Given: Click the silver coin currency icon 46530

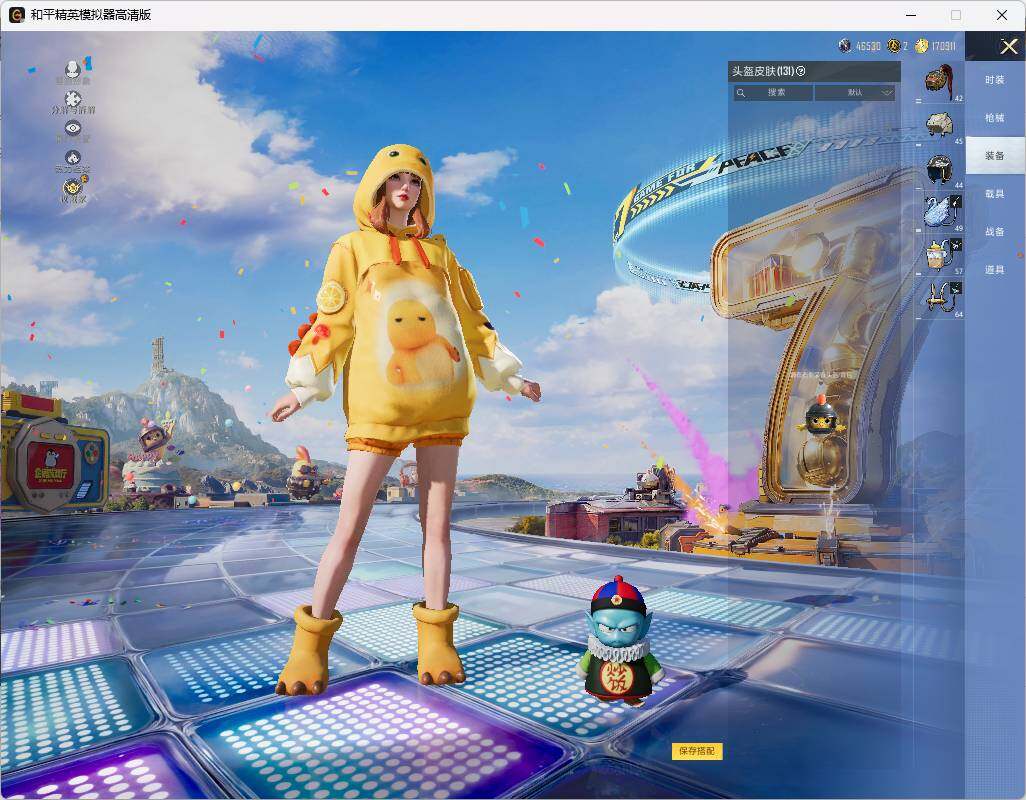Looking at the screenshot, I should point(845,46).
